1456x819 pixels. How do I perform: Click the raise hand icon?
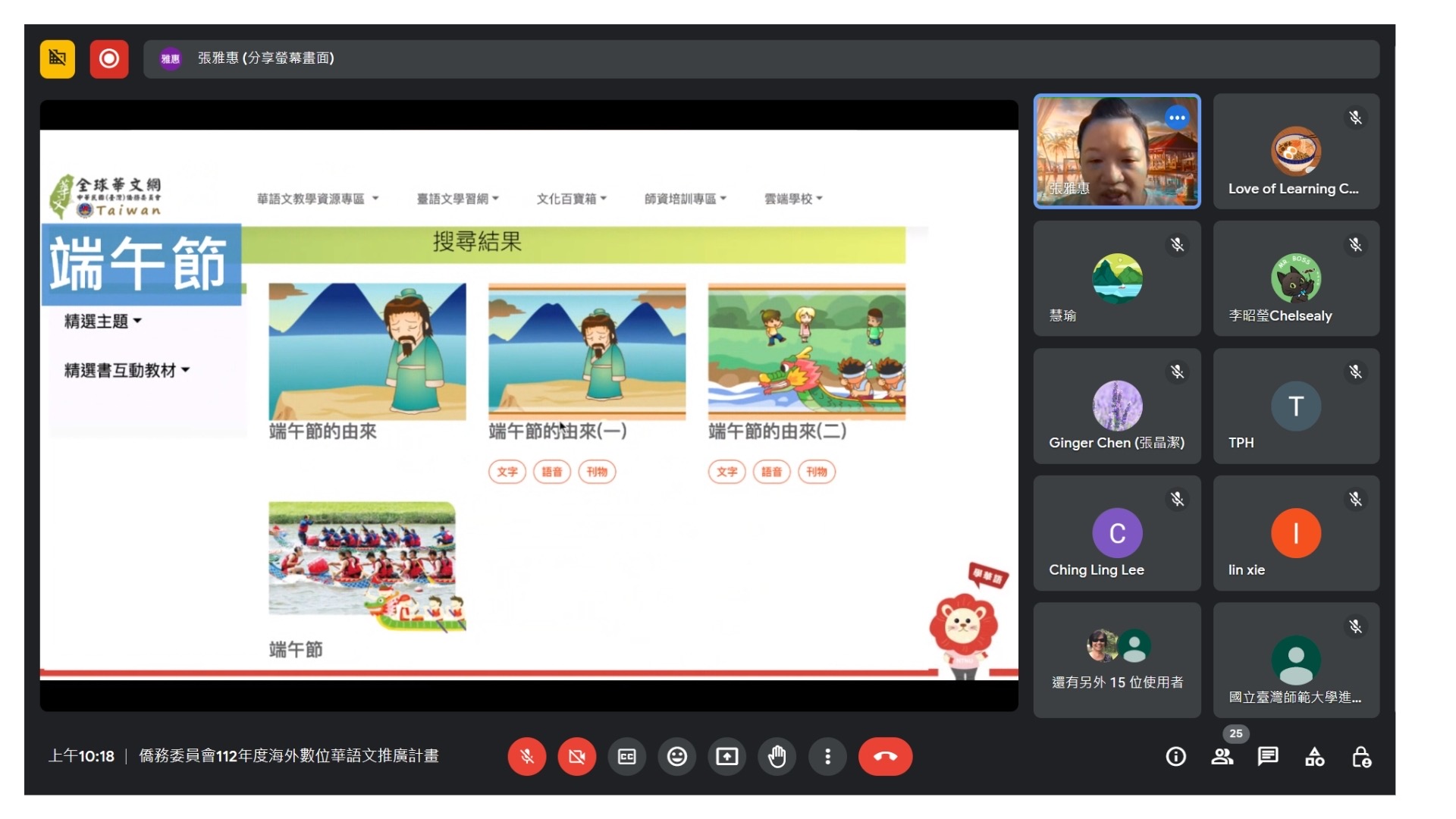tap(777, 756)
